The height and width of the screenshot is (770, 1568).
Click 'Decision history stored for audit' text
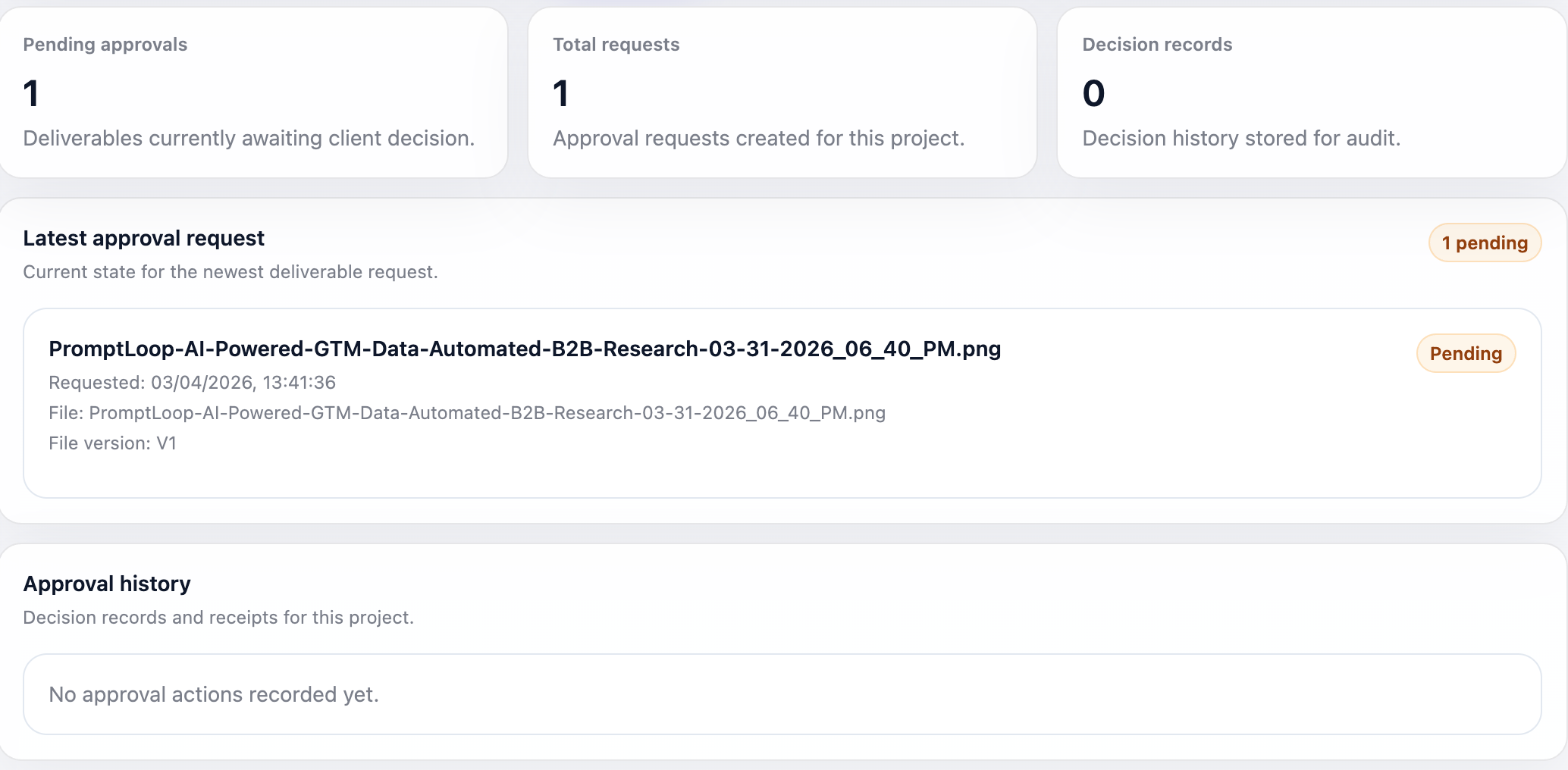[1241, 138]
